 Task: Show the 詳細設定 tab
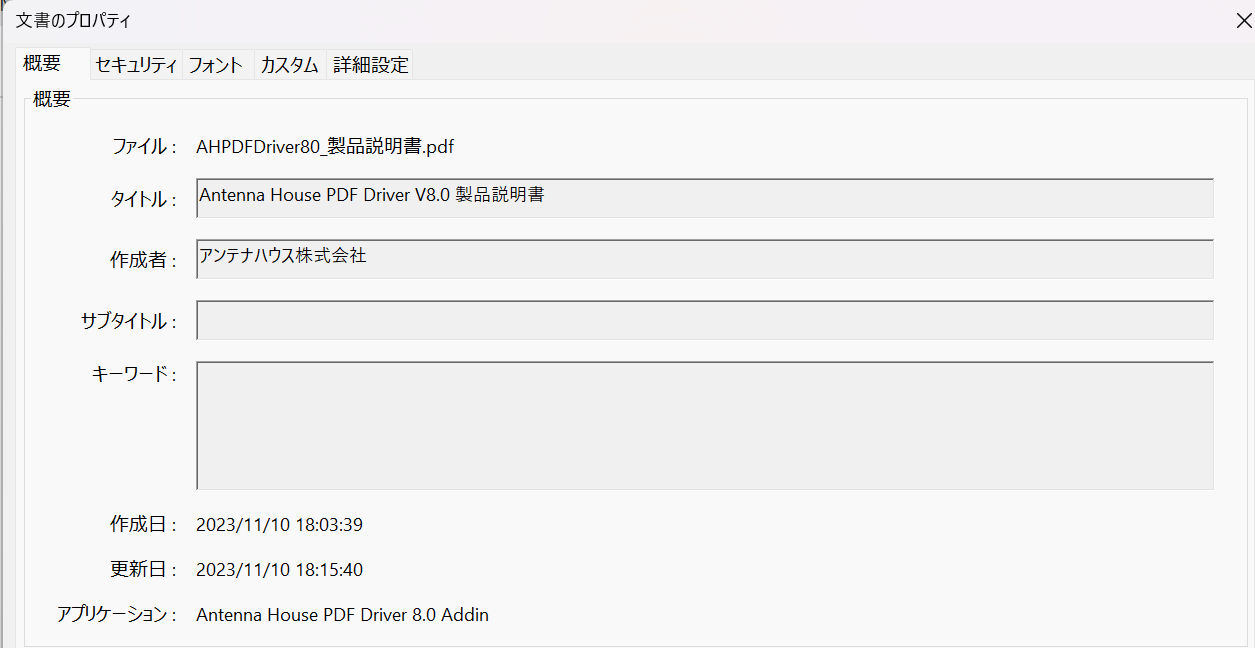point(370,66)
